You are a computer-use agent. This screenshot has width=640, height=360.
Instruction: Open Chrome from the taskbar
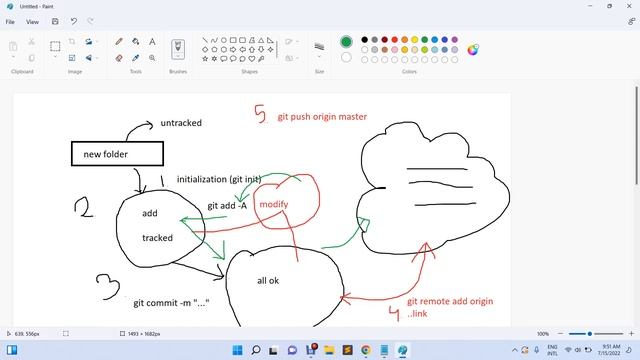click(x=366, y=350)
